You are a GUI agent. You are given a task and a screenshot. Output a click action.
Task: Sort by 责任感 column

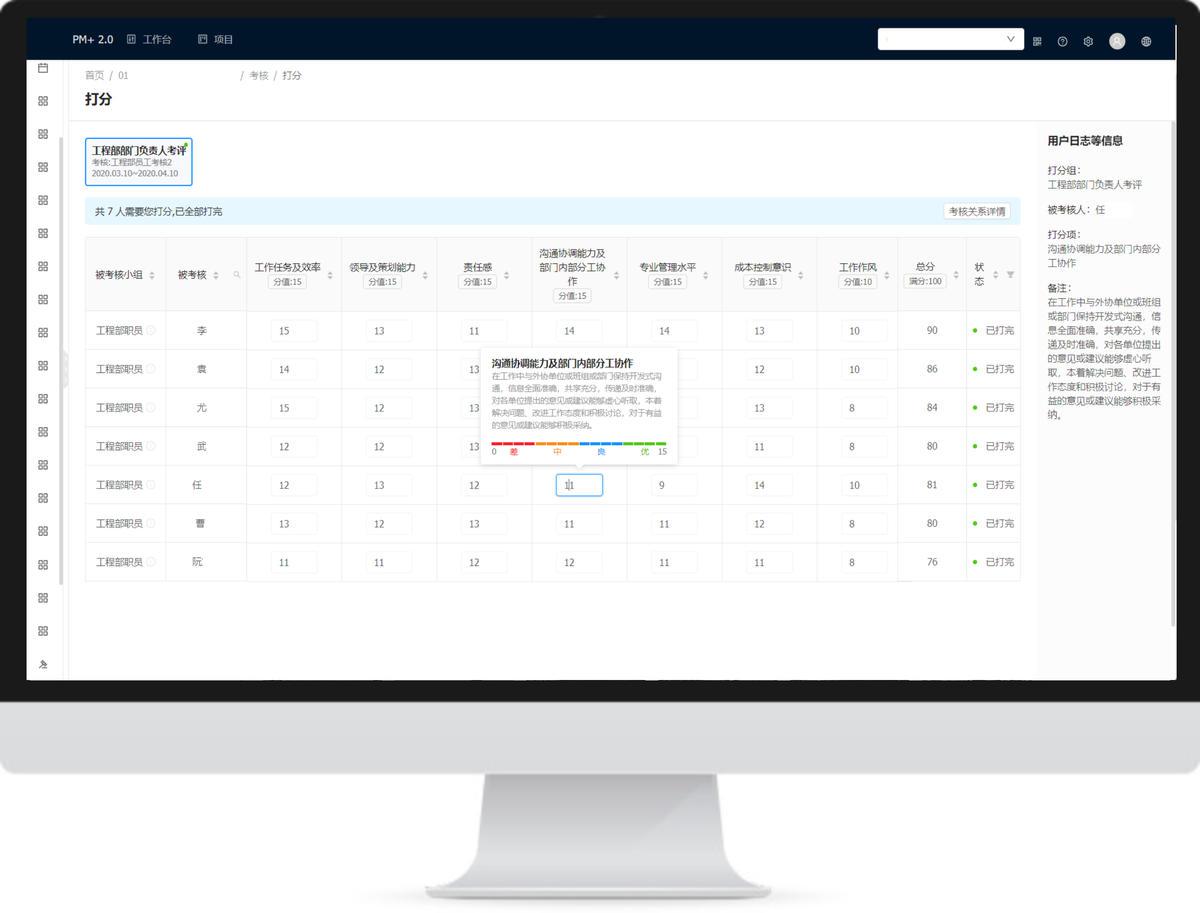tap(506, 275)
